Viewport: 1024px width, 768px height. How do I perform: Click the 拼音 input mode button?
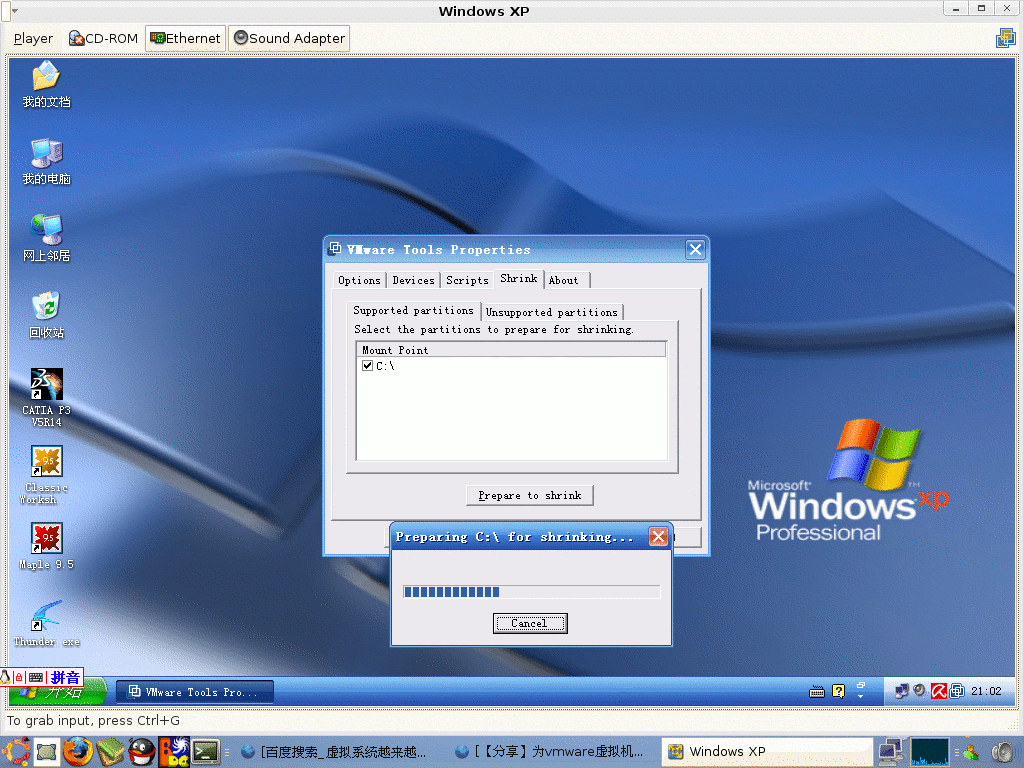pyautogui.click(x=65, y=677)
